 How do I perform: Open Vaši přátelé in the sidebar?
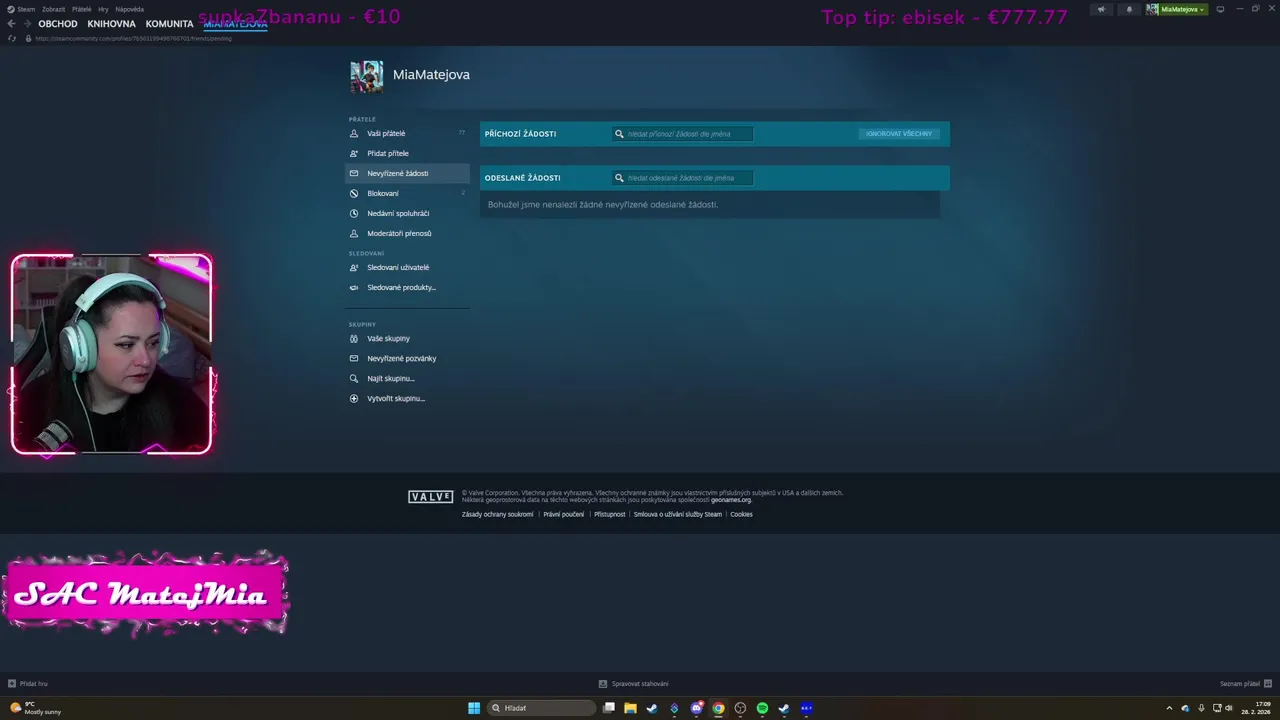pos(408,133)
